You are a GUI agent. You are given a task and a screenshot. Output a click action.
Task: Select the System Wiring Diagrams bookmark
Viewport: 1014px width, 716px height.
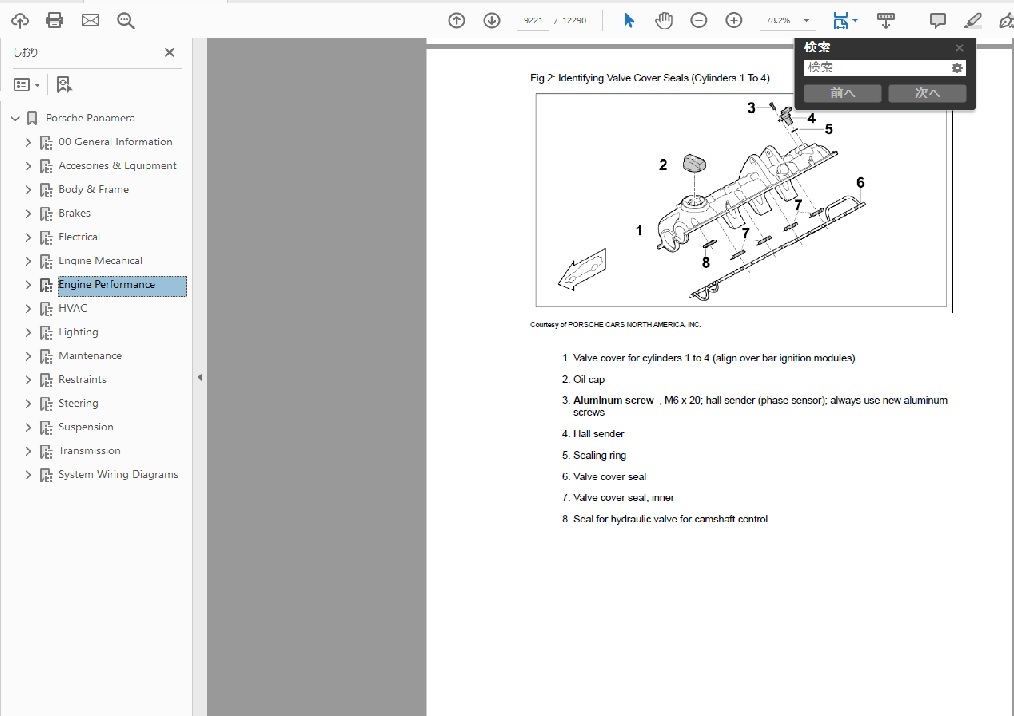118,475
